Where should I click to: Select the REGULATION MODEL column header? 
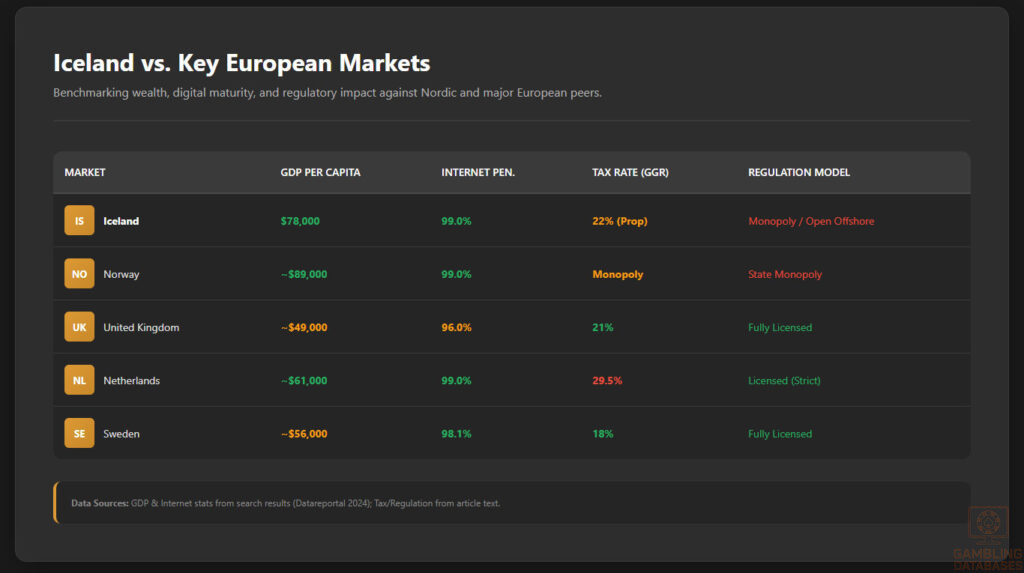(x=799, y=172)
